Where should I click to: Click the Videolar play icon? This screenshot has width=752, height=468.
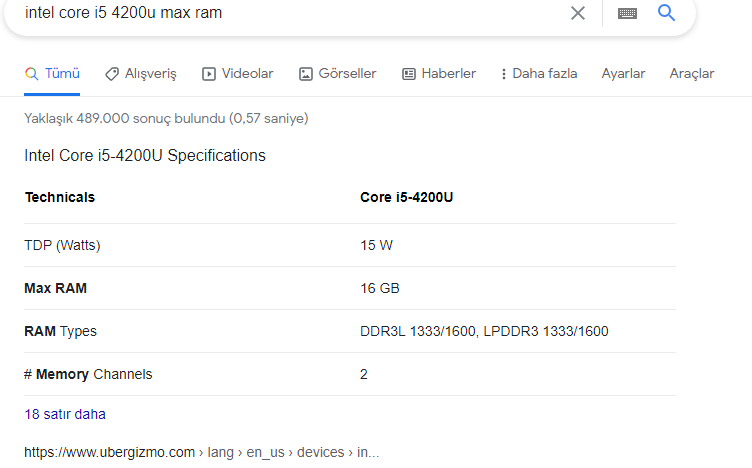pos(209,74)
